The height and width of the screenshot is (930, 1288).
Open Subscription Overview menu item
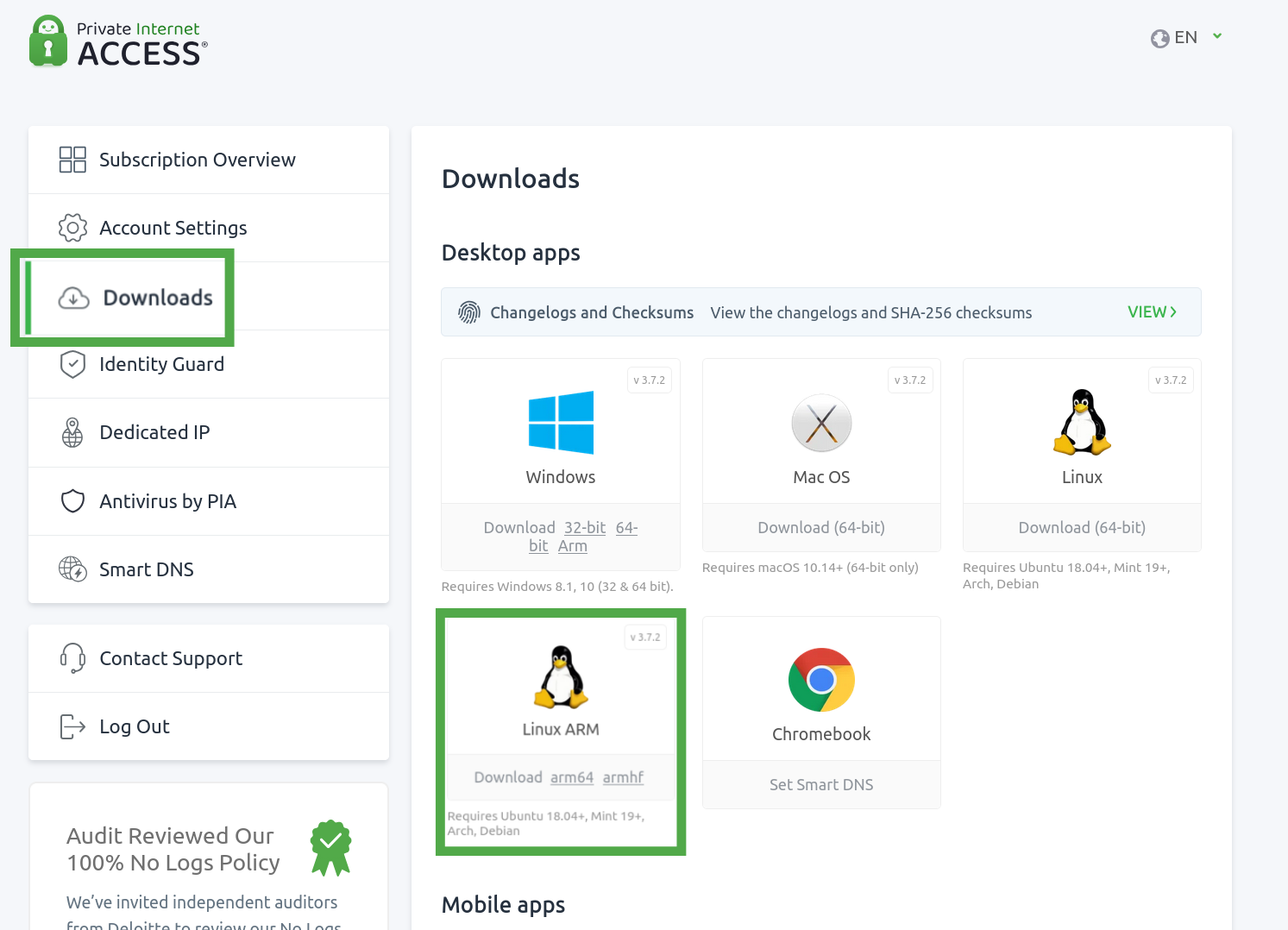(x=209, y=160)
